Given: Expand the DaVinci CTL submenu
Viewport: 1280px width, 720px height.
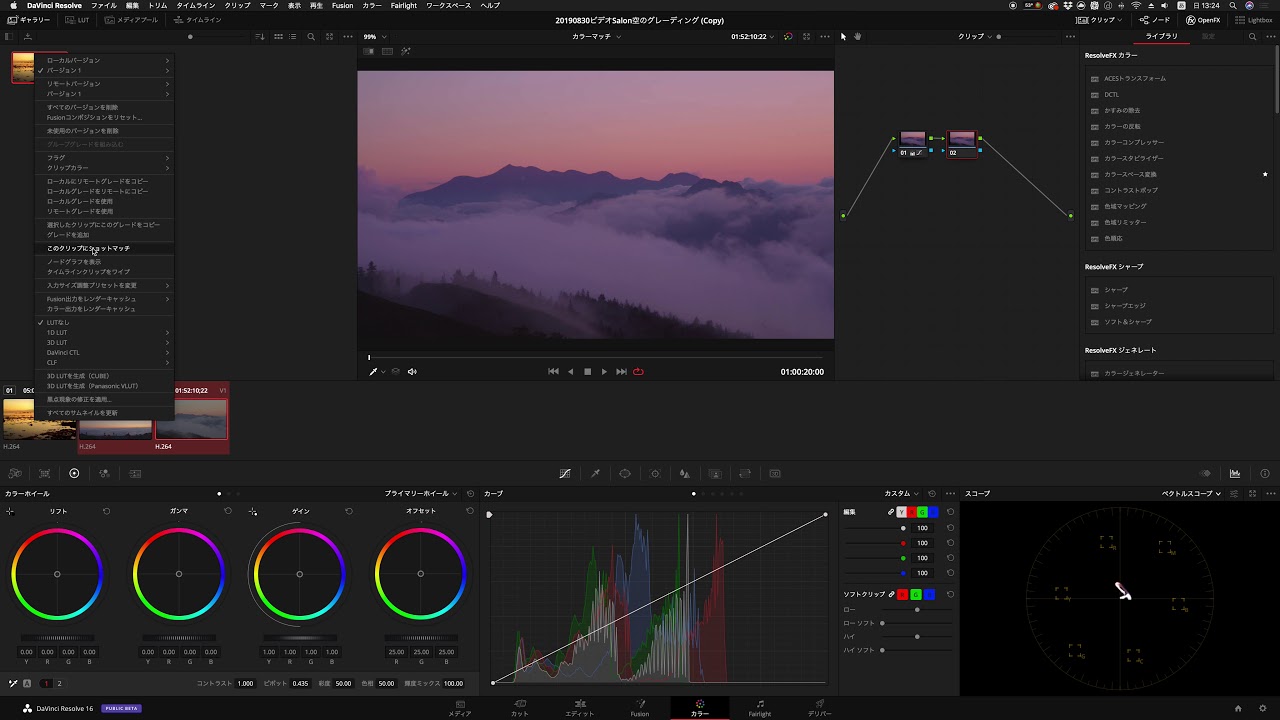Looking at the screenshot, I should [105, 352].
